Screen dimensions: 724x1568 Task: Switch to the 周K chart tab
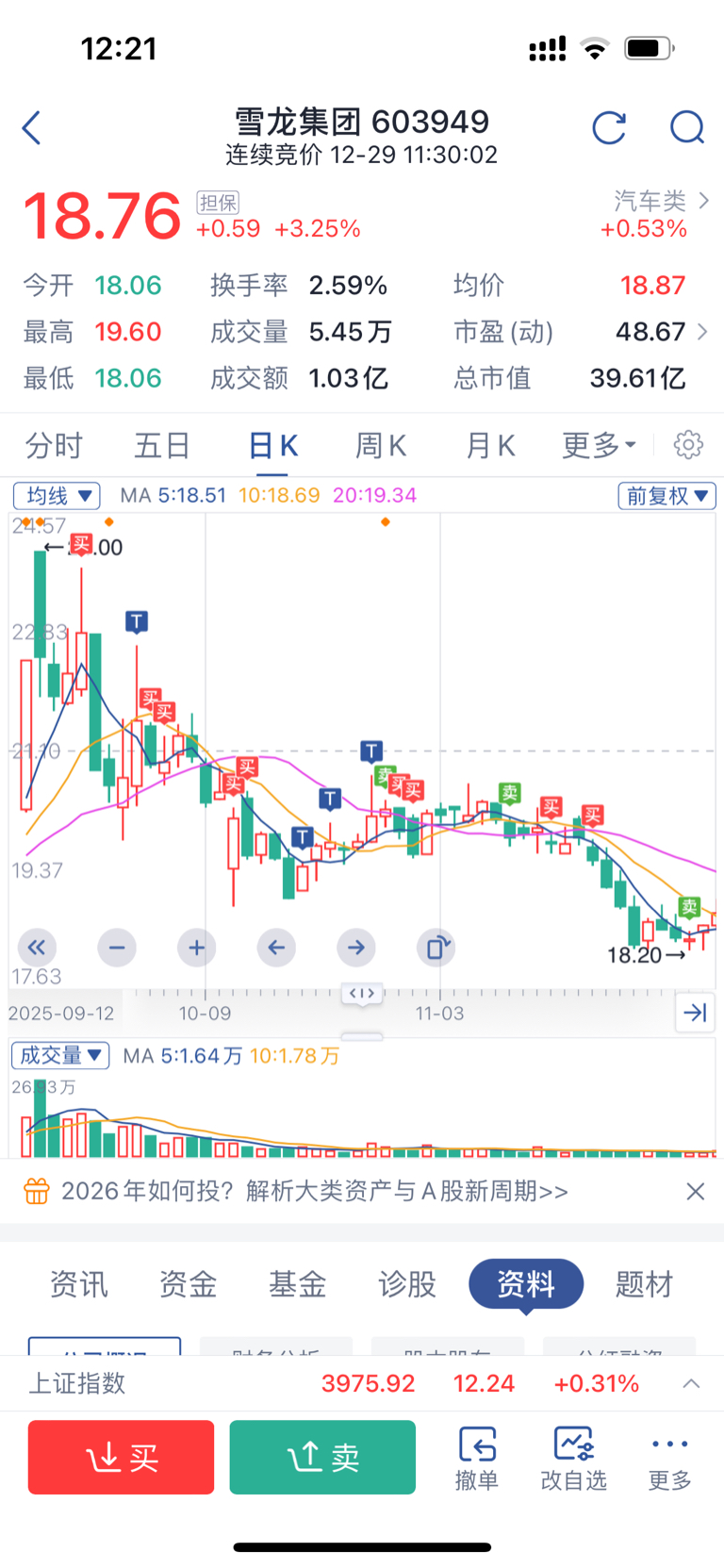tap(380, 445)
